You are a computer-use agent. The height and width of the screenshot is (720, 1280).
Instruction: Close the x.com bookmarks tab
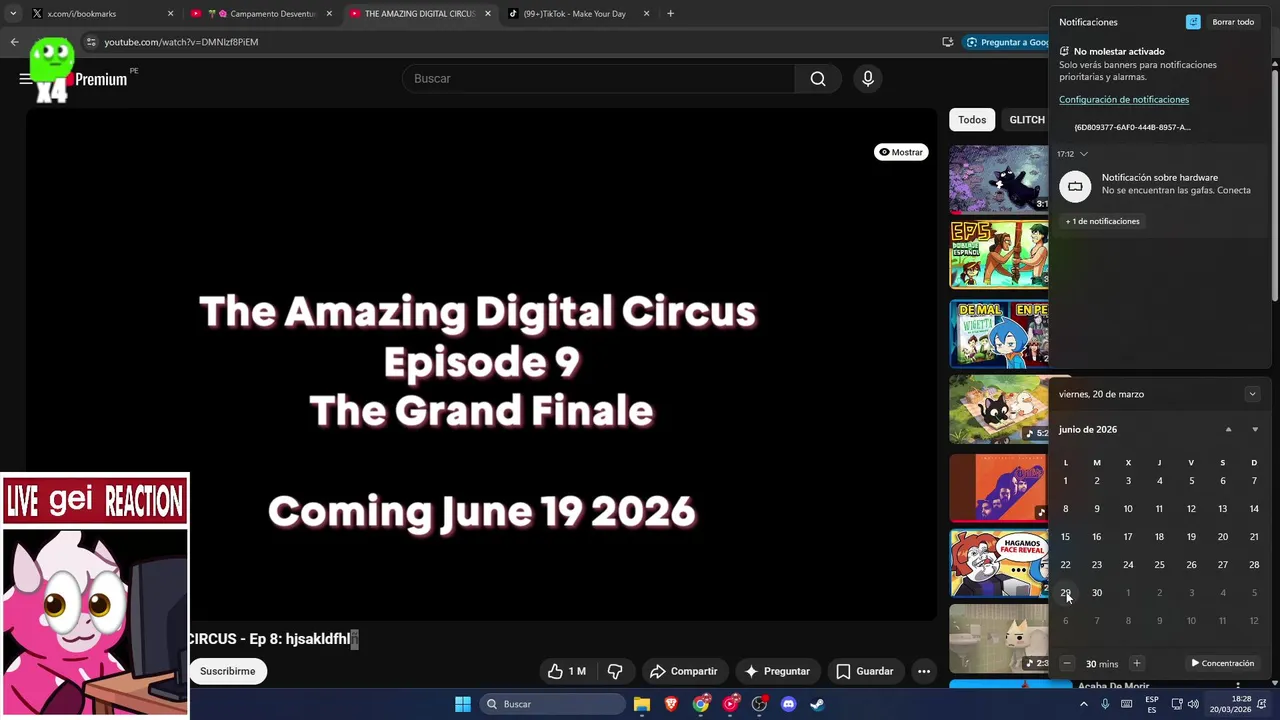tap(170, 14)
